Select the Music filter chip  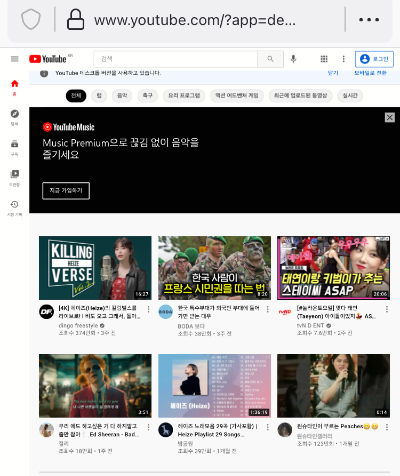(122, 96)
